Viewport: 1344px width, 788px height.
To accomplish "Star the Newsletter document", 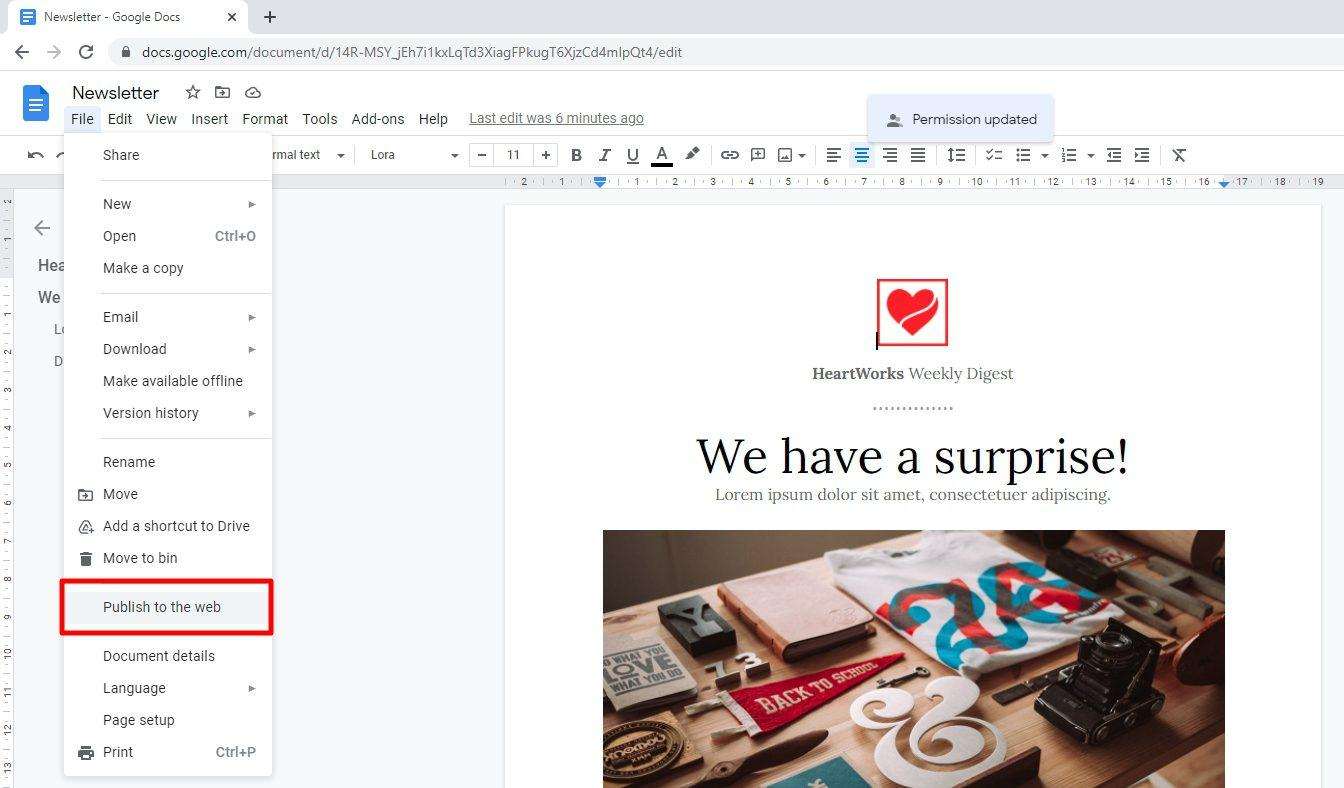I will (x=193, y=92).
